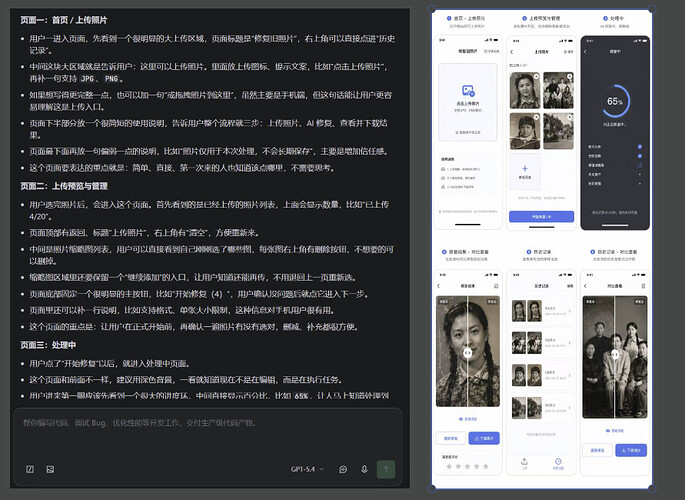This screenshot has height=500, width=685.
Task: Click heading 页面二：上传预览与管理
Action: click(64, 186)
